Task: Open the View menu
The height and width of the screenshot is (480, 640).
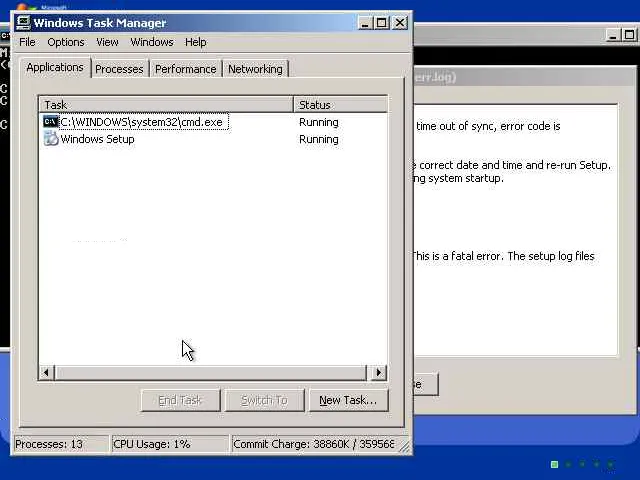Action: [107, 42]
